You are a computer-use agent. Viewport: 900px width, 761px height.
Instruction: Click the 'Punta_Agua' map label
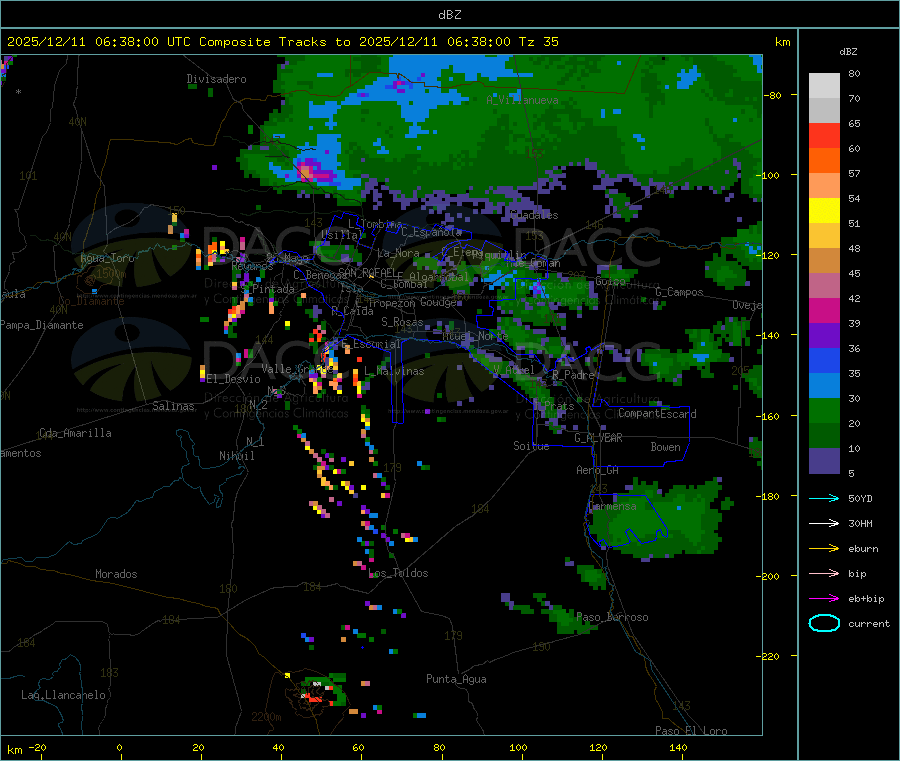coord(456,679)
